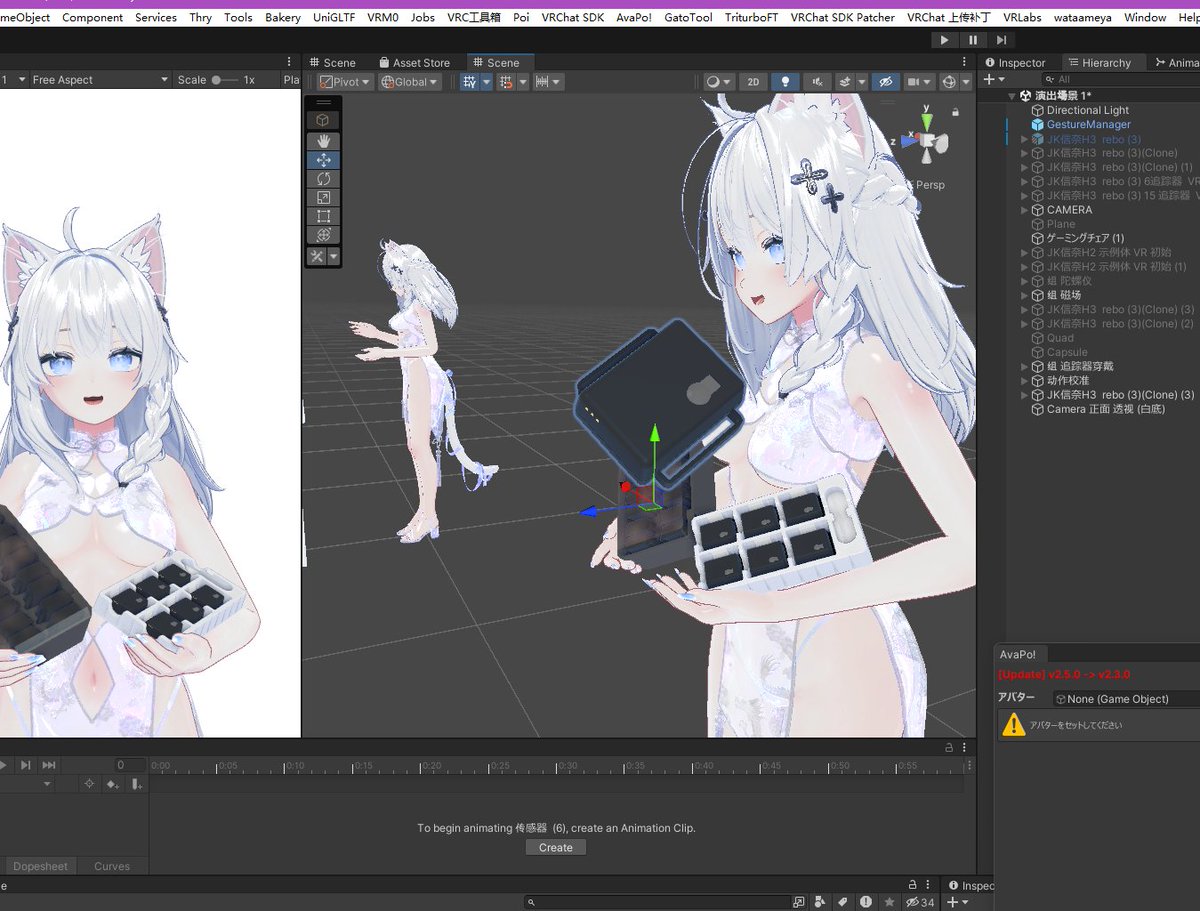Collapse the 演出場景 1 scene root

tap(1011, 96)
